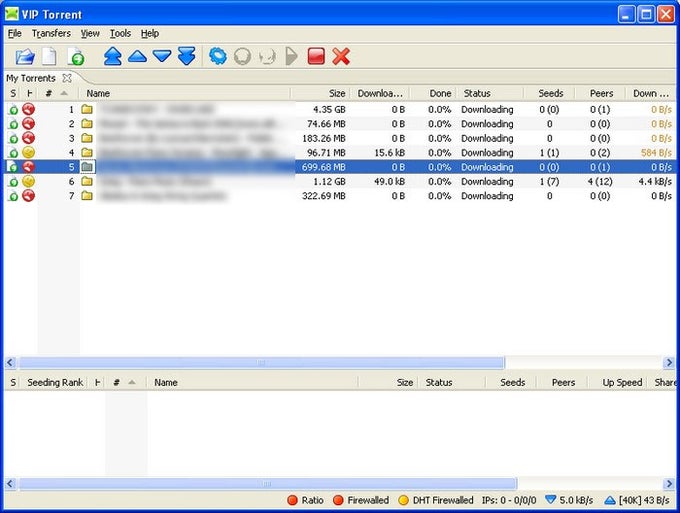Open the Help menu
This screenshot has width=680, height=513.
pyautogui.click(x=150, y=33)
